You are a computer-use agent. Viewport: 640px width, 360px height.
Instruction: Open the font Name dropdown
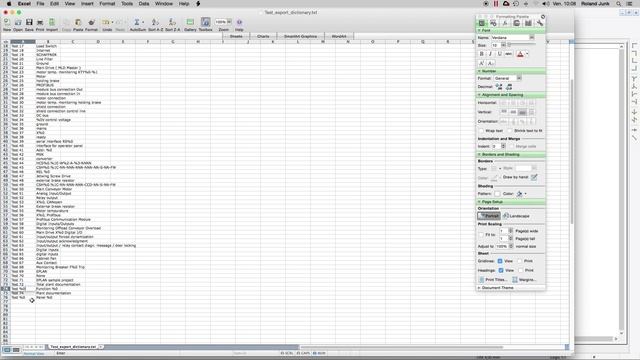pyautogui.click(x=531, y=38)
